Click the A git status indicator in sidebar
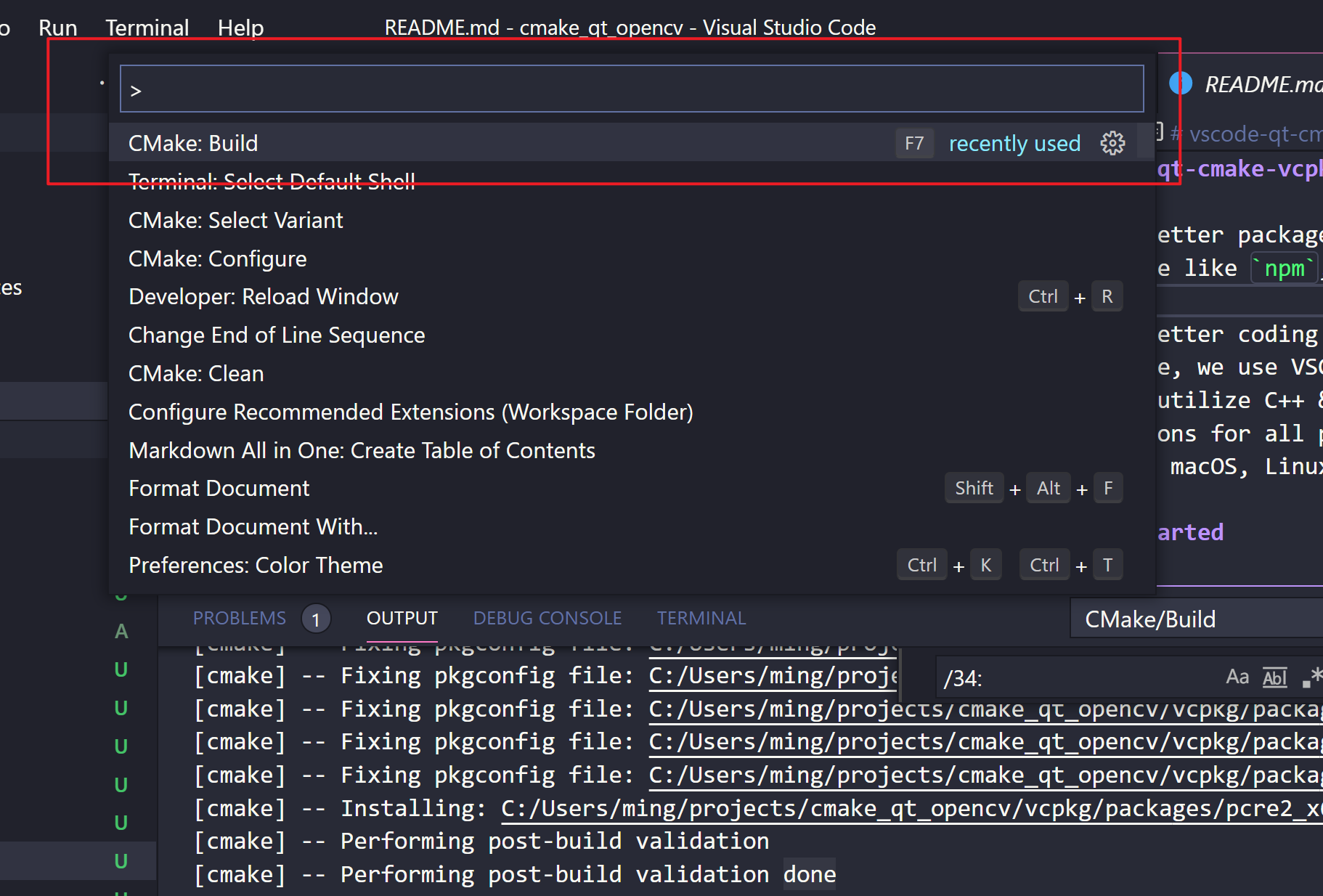Image resolution: width=1323 pixels, height=896 pixels. pos(121,631)
